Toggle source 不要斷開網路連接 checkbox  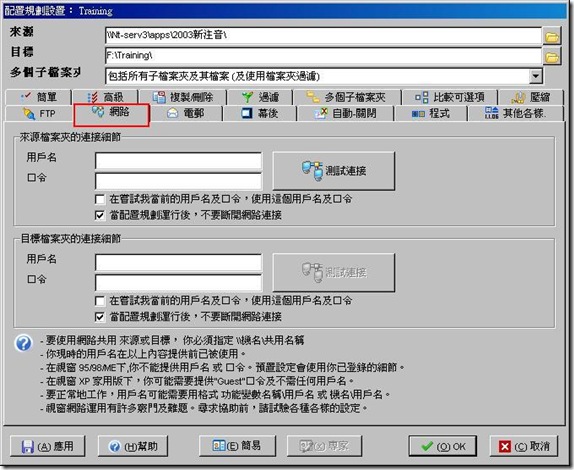(x=100, y=215)
